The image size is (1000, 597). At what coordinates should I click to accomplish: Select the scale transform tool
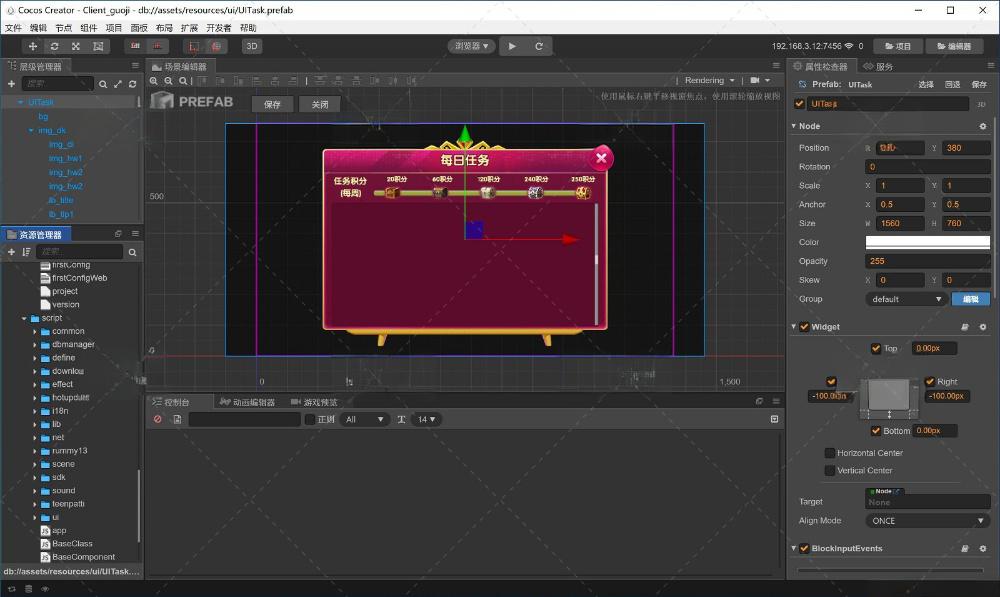(76, 46)
